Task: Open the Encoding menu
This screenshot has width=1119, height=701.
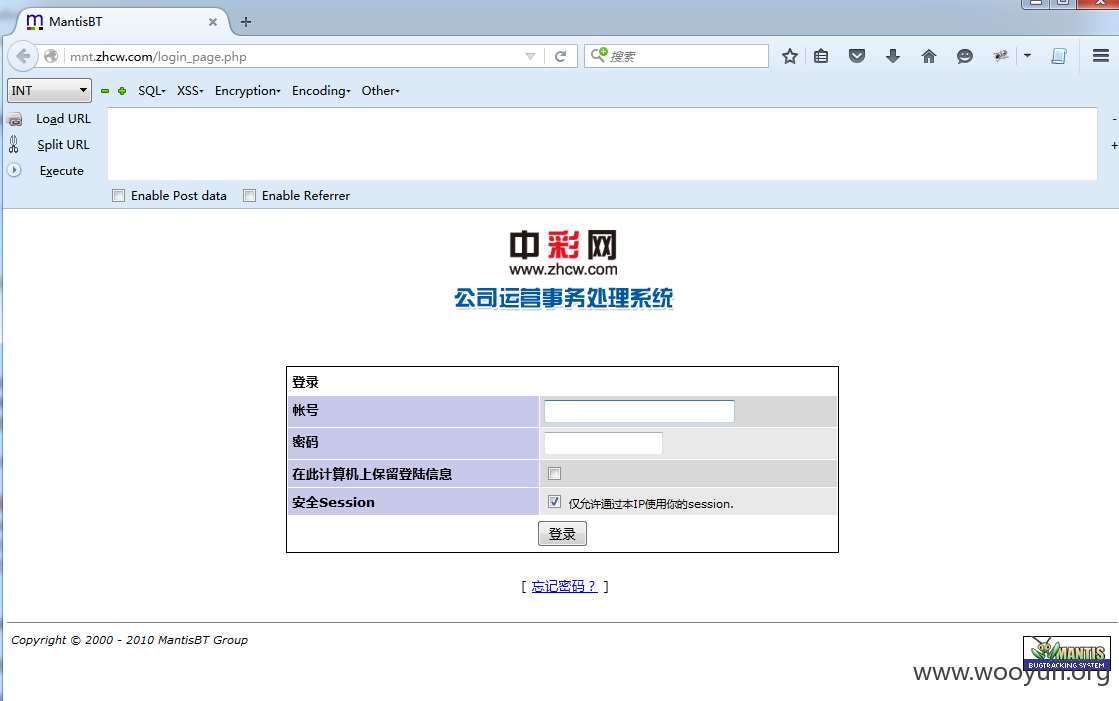Action: coord(321,91)
